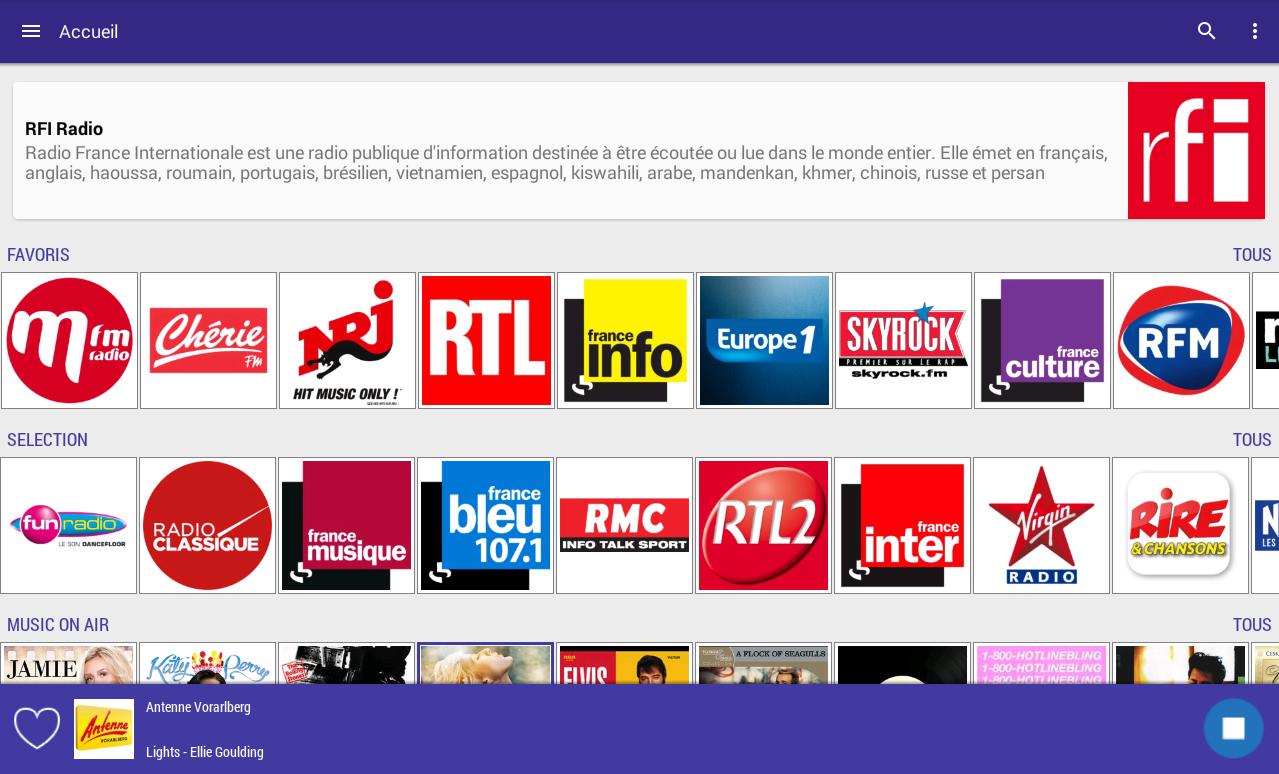Show all items in Music On Air
1279x774 pixels.
point(1252,625)
